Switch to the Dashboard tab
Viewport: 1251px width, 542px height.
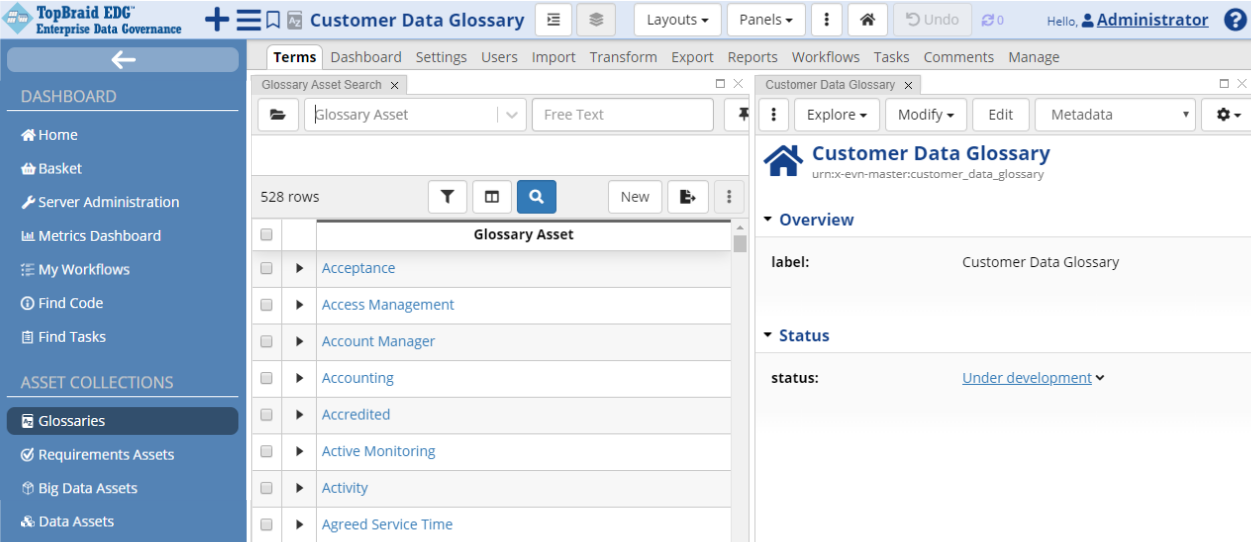pyautogui.click(x=366, y=57)
